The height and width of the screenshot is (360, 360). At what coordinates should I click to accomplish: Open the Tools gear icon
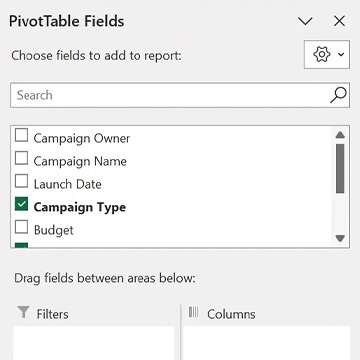322,54
